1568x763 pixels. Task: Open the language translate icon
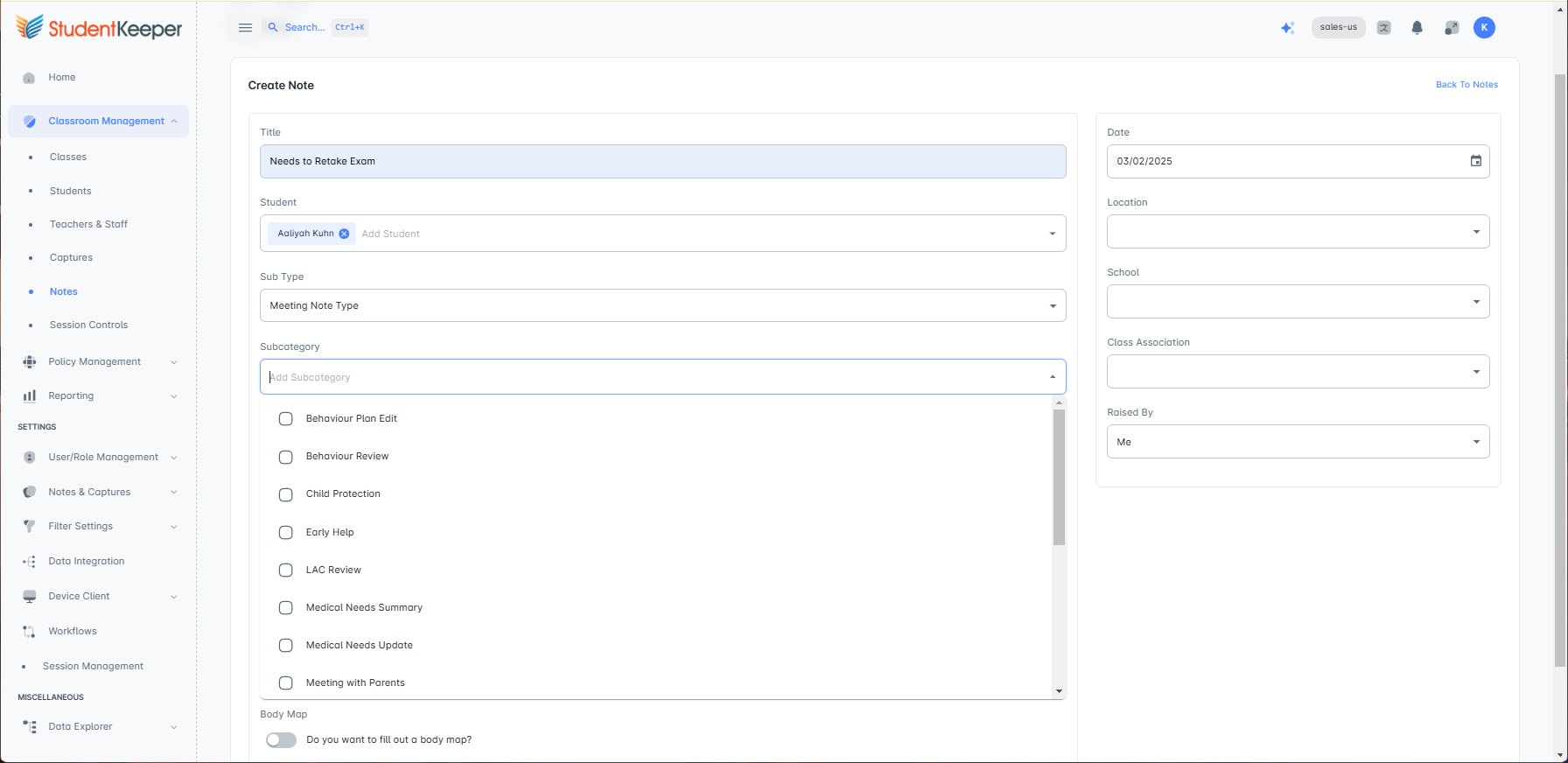tap(1384, 28)
